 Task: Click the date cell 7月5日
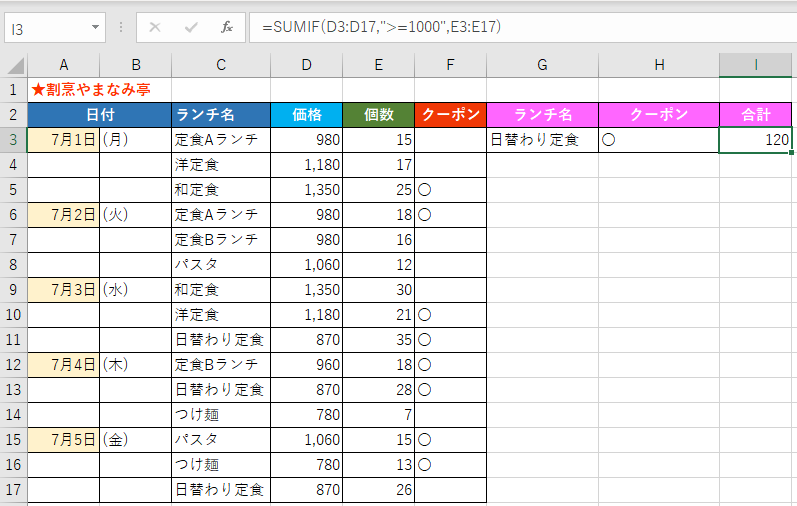pyautogui.click(x=64, y=440)
